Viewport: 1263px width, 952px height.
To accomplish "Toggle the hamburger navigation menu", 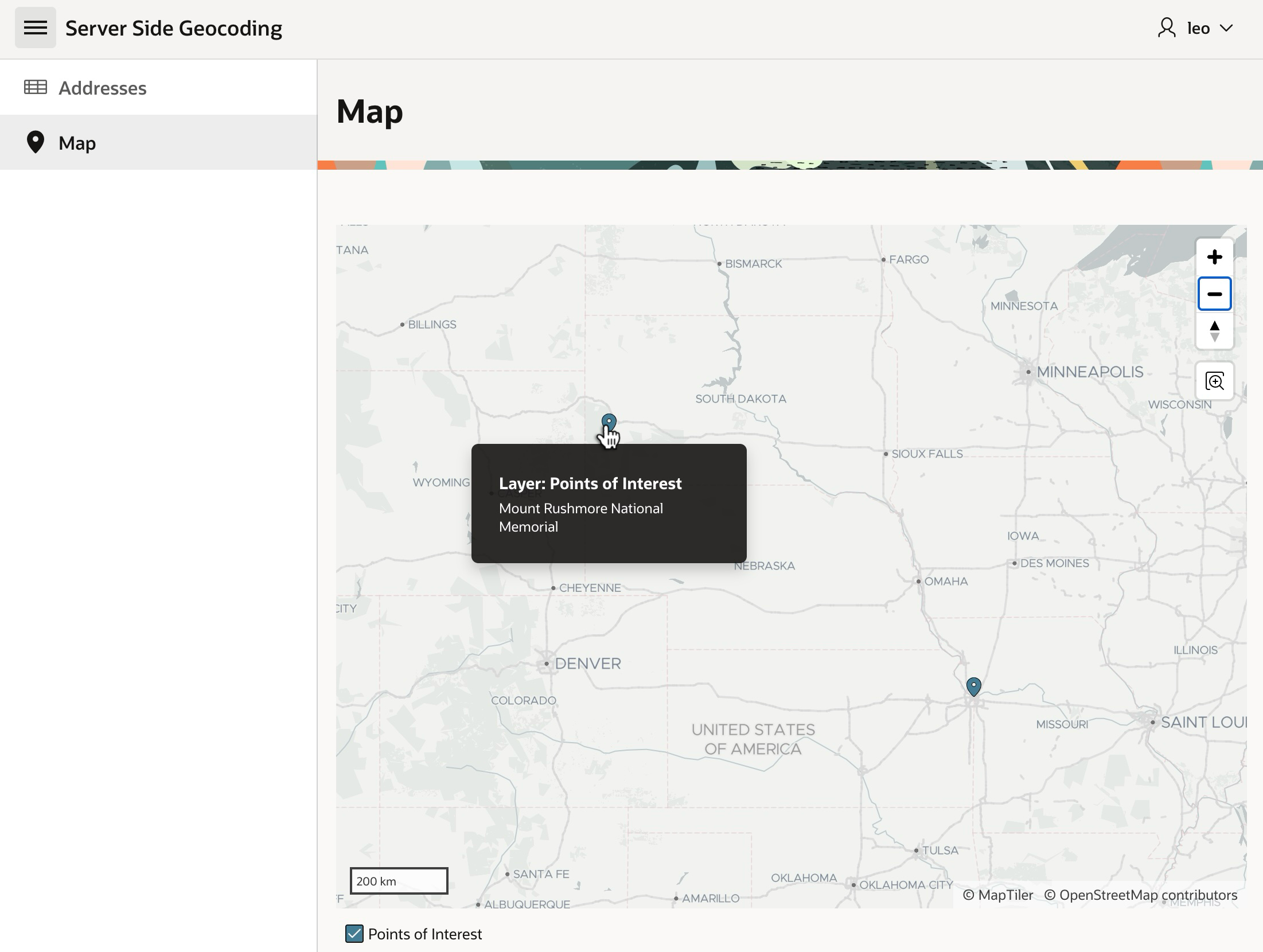I will pyautogui.click(x=35, y=28).
